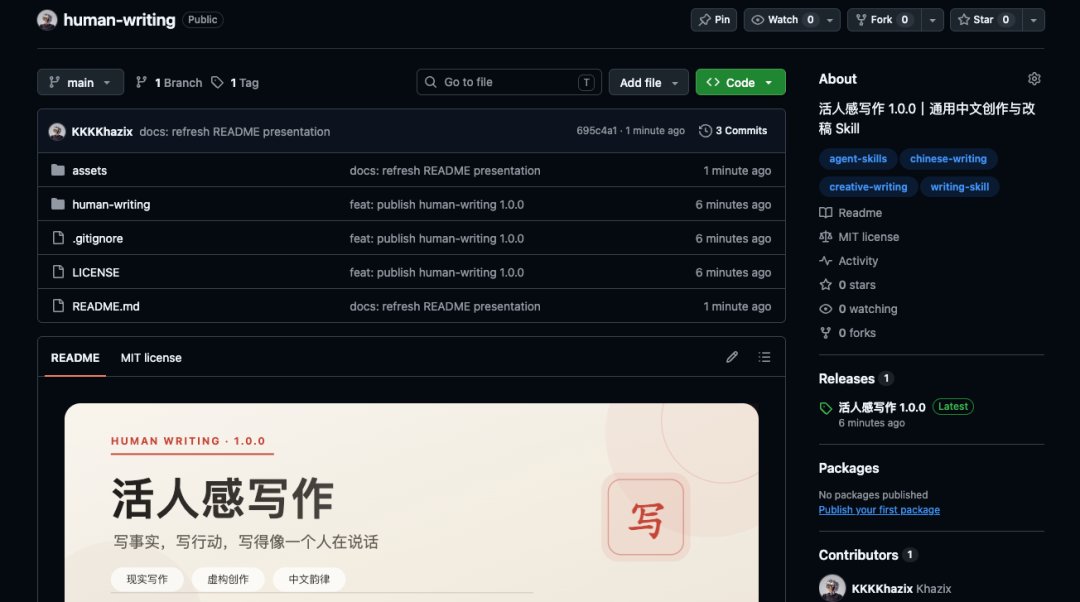Open the main branch selector dropdown
The image size is (1080, 602).
pos(81,82)
